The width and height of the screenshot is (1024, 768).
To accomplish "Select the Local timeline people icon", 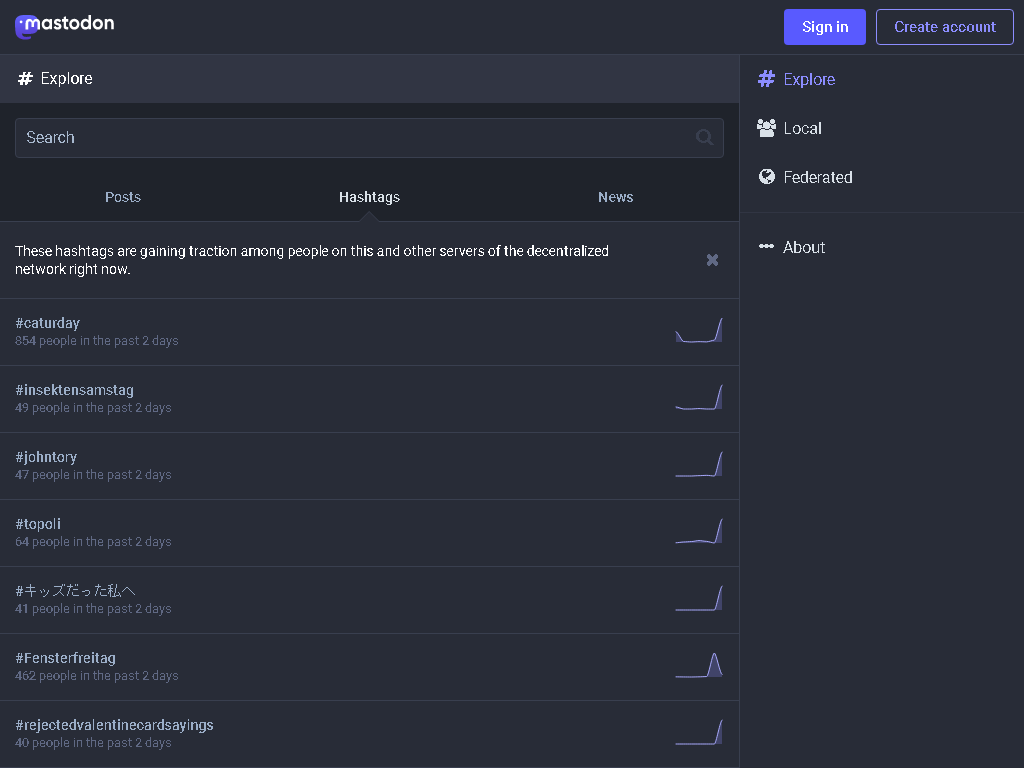I will click(x=766, y=128).
